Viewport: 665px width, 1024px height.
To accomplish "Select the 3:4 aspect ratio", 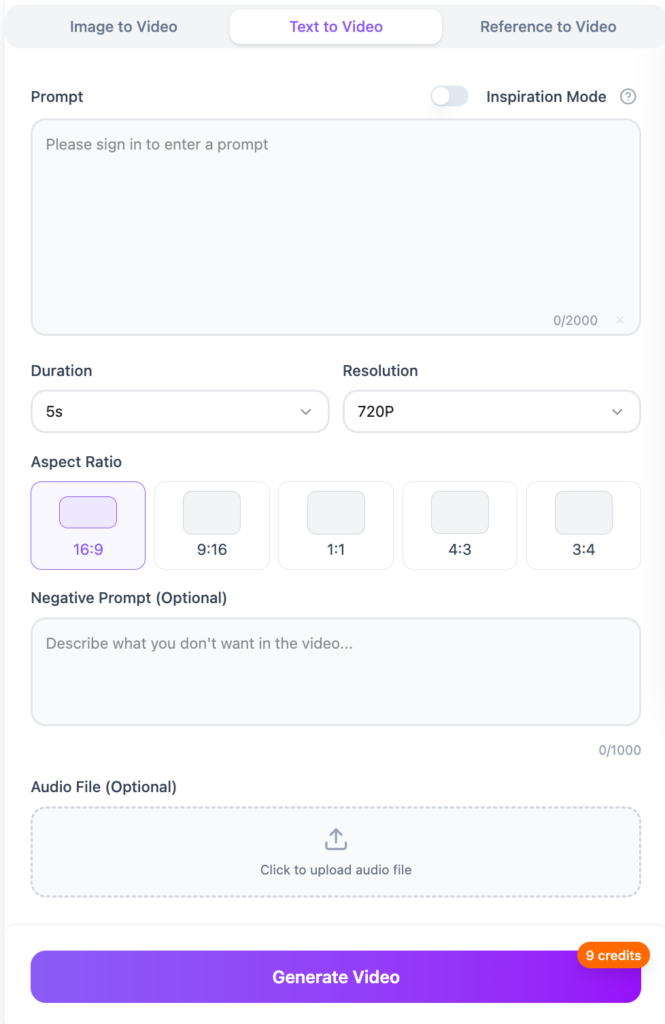I will (584, 525).
